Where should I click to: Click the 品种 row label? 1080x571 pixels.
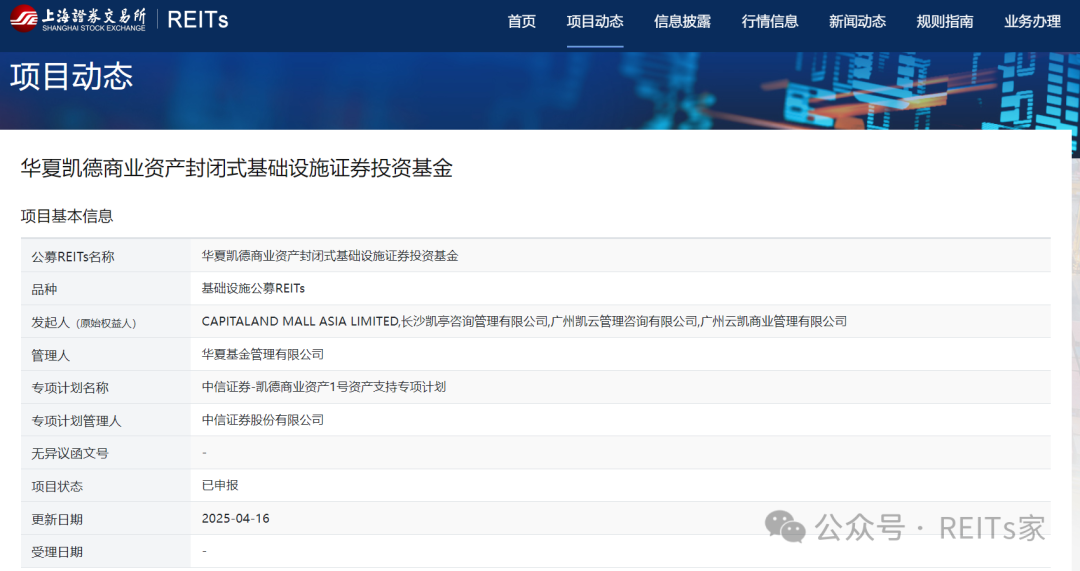[x=44, y=289]
